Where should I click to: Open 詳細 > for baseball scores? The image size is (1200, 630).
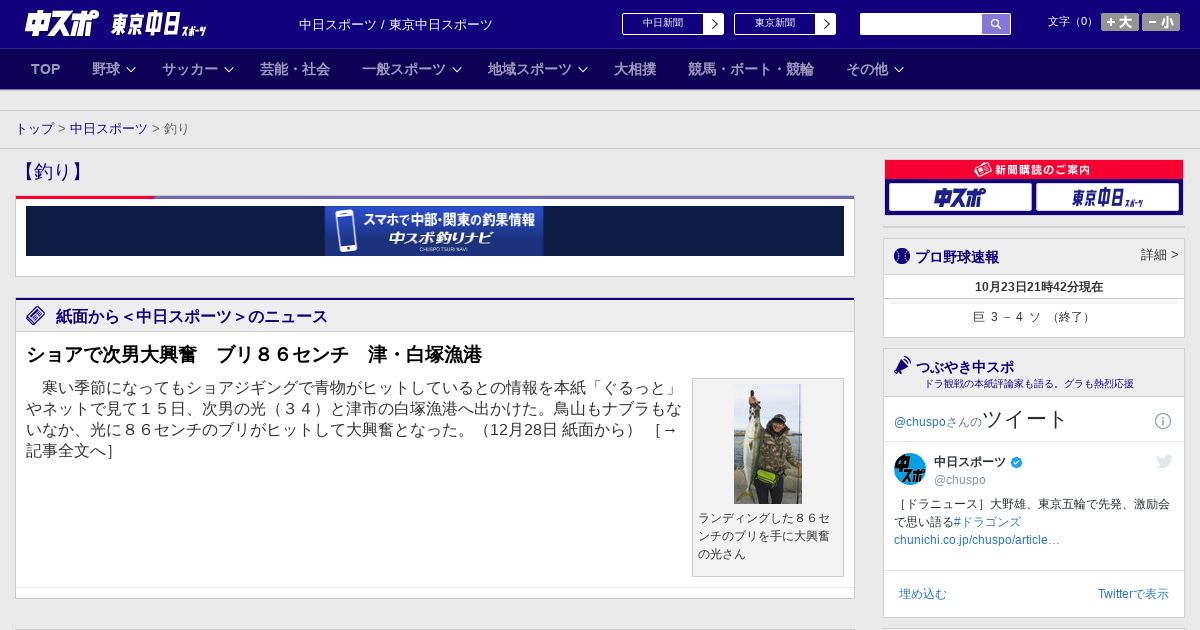(1160, 255)
